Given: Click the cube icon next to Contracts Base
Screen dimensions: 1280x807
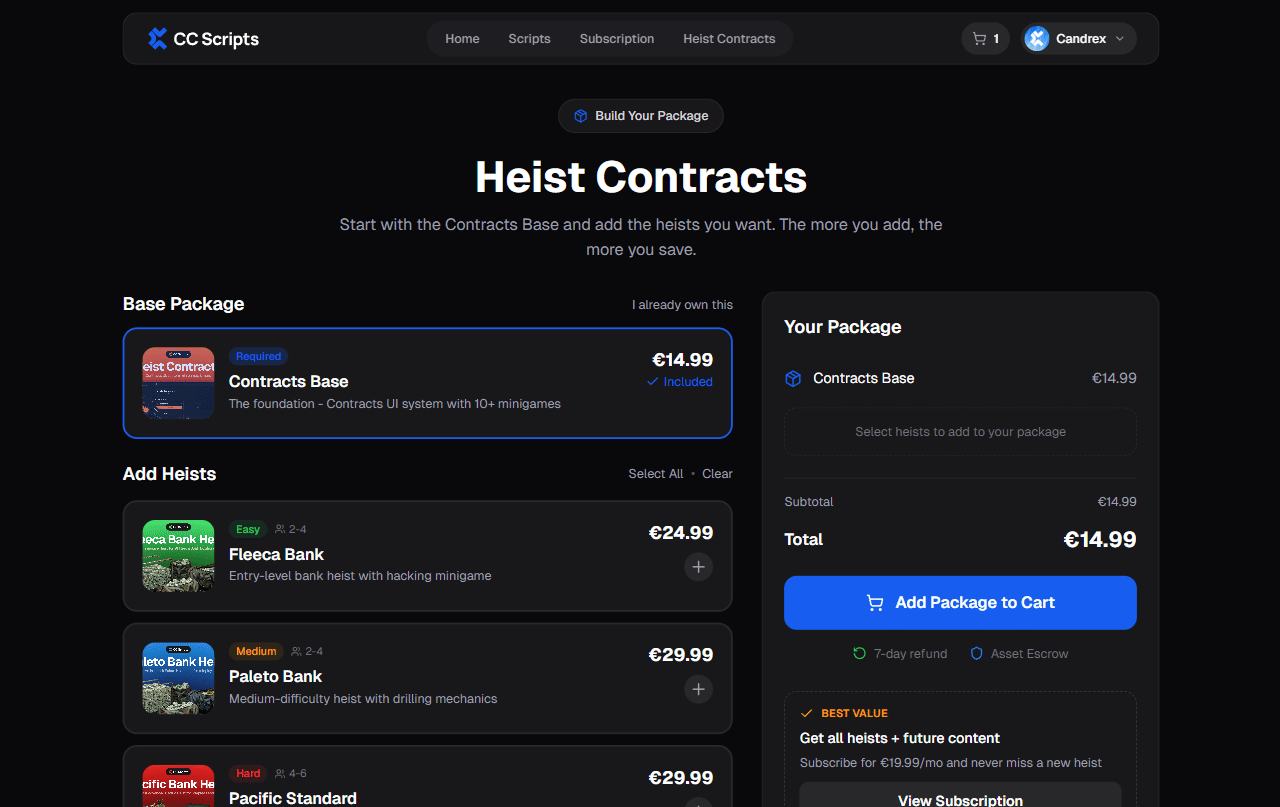Looking at the screenshot, I should (x=793, y=378).
